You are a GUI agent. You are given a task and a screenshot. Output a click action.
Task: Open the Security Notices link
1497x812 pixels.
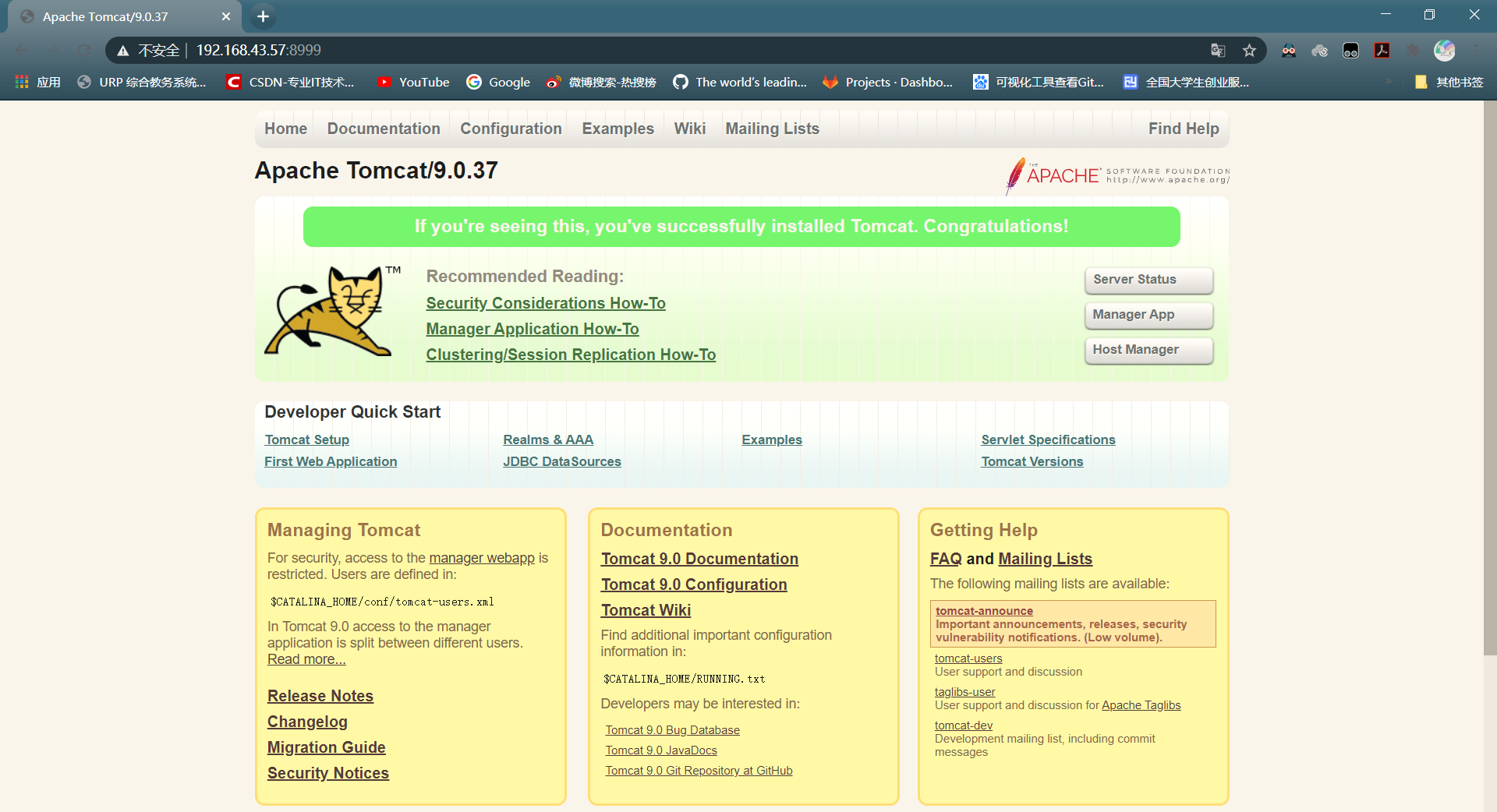click(328, 773)
